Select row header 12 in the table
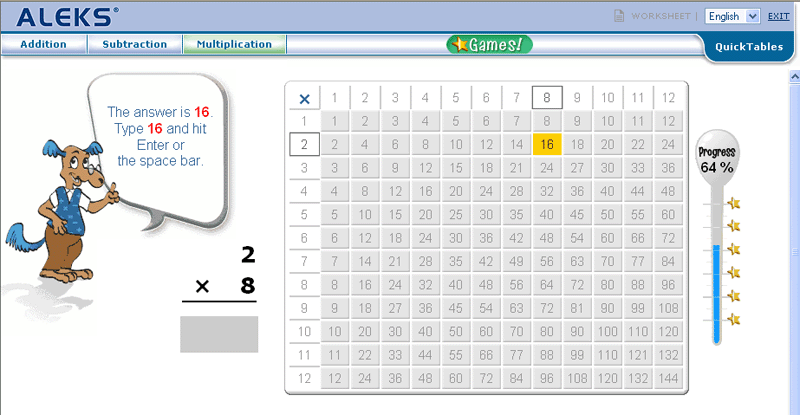The width and height of the screenshot is (800, 415). pyautogui.click(x=304, y=378)
